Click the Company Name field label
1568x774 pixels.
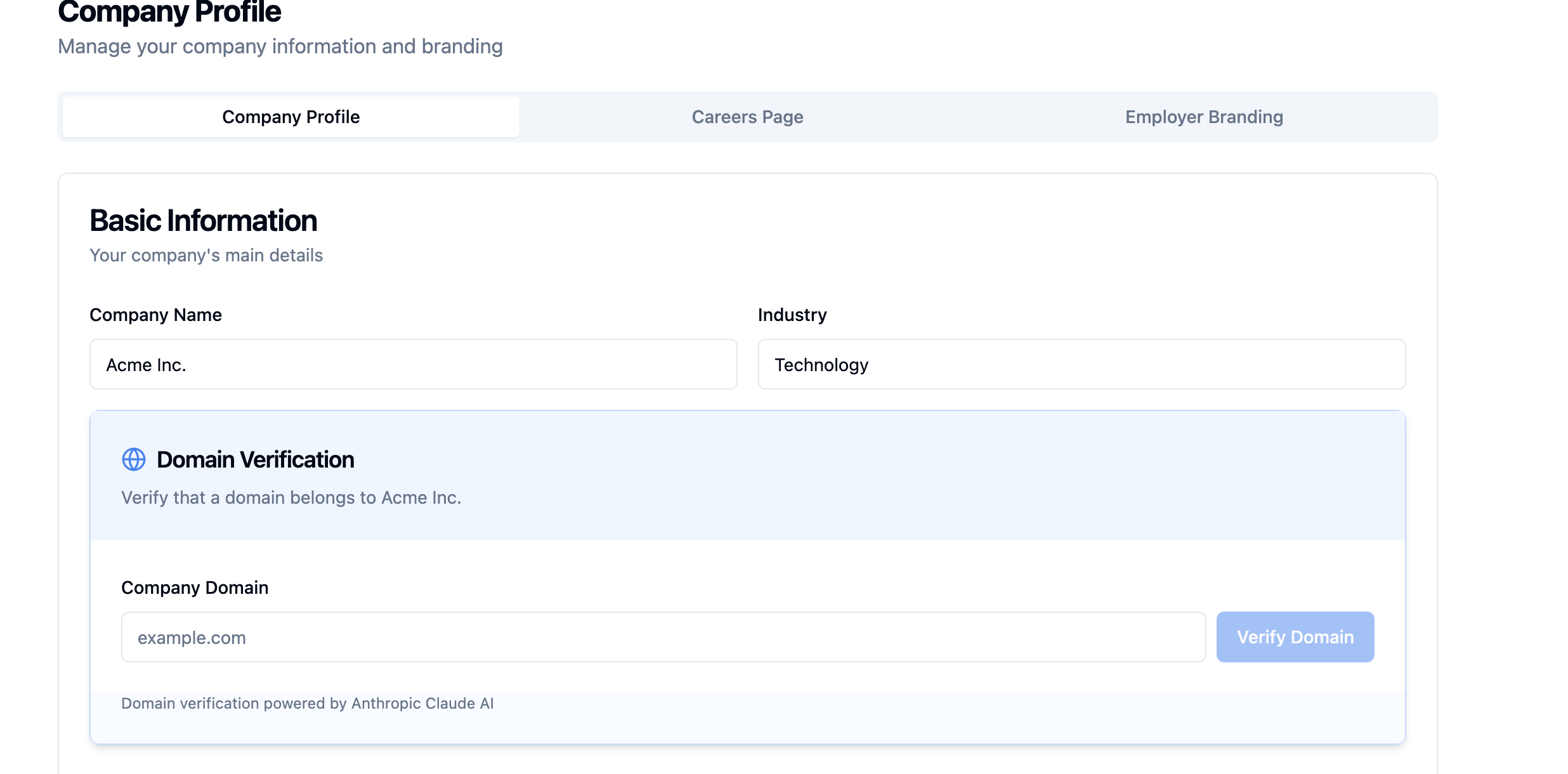pyautogui.click(x=155, y=315)
